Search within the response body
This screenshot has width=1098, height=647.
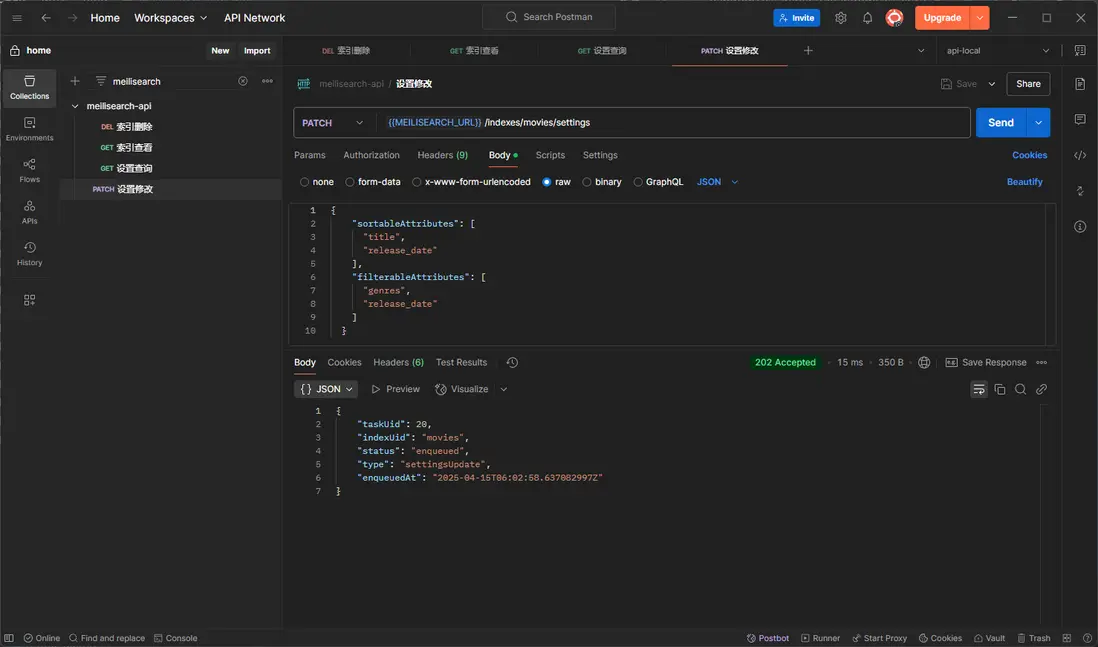[1020, 389]
